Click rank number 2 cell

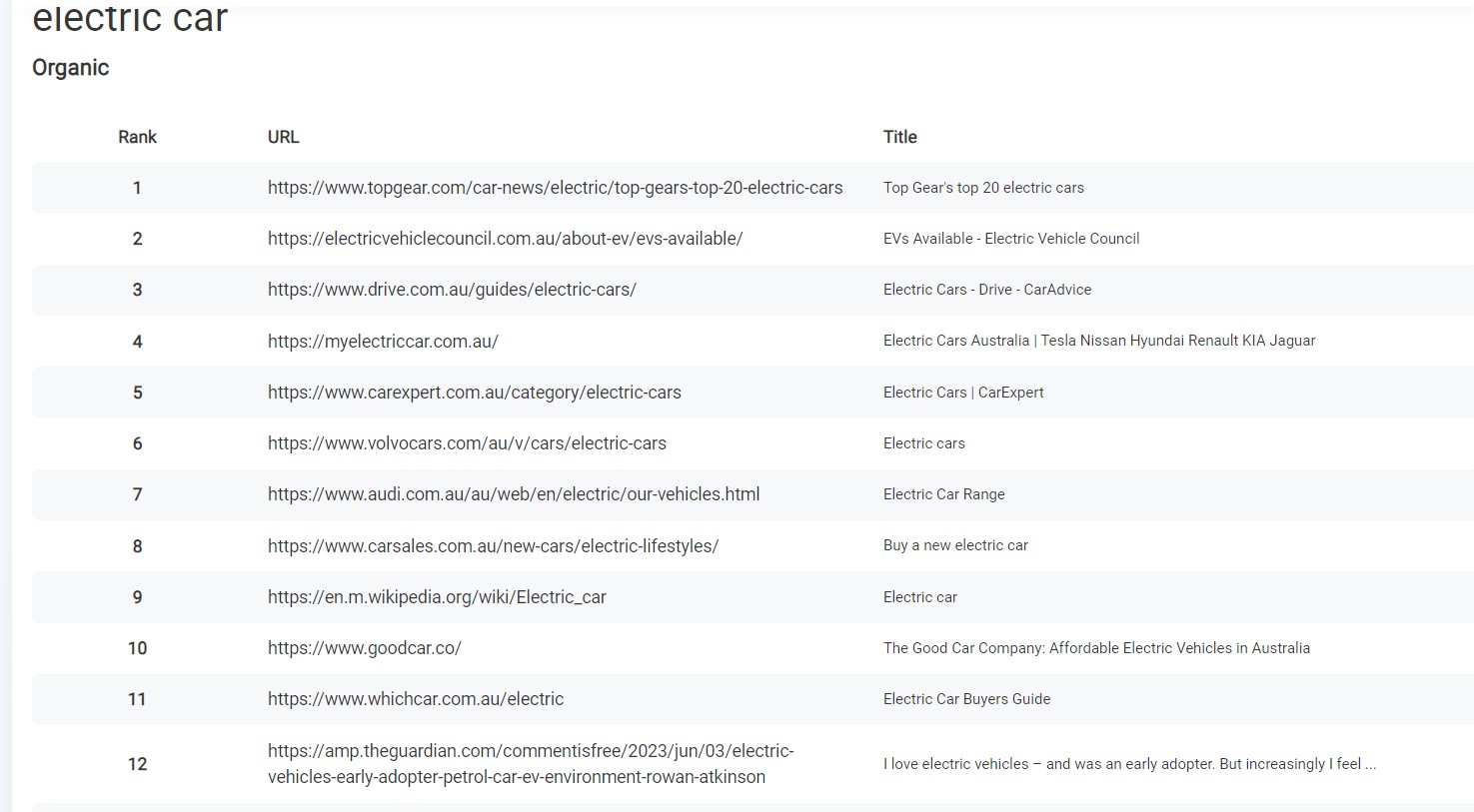click(137, 239)
